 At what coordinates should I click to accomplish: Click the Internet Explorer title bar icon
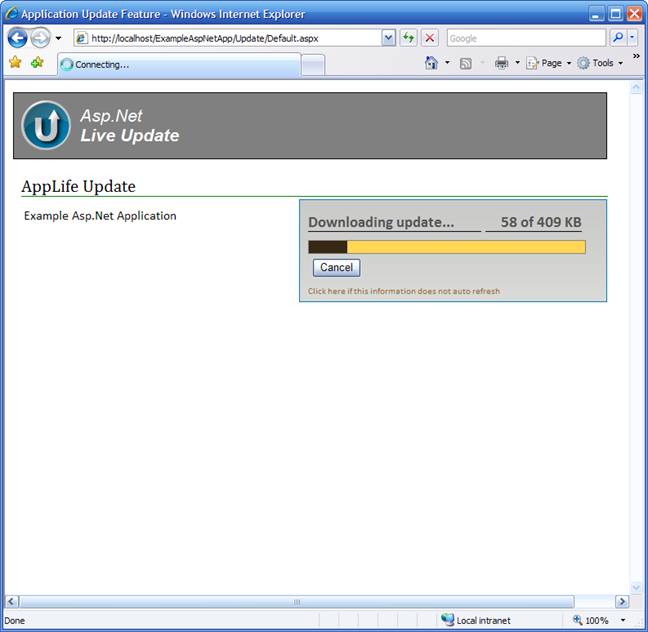(11, 13)
